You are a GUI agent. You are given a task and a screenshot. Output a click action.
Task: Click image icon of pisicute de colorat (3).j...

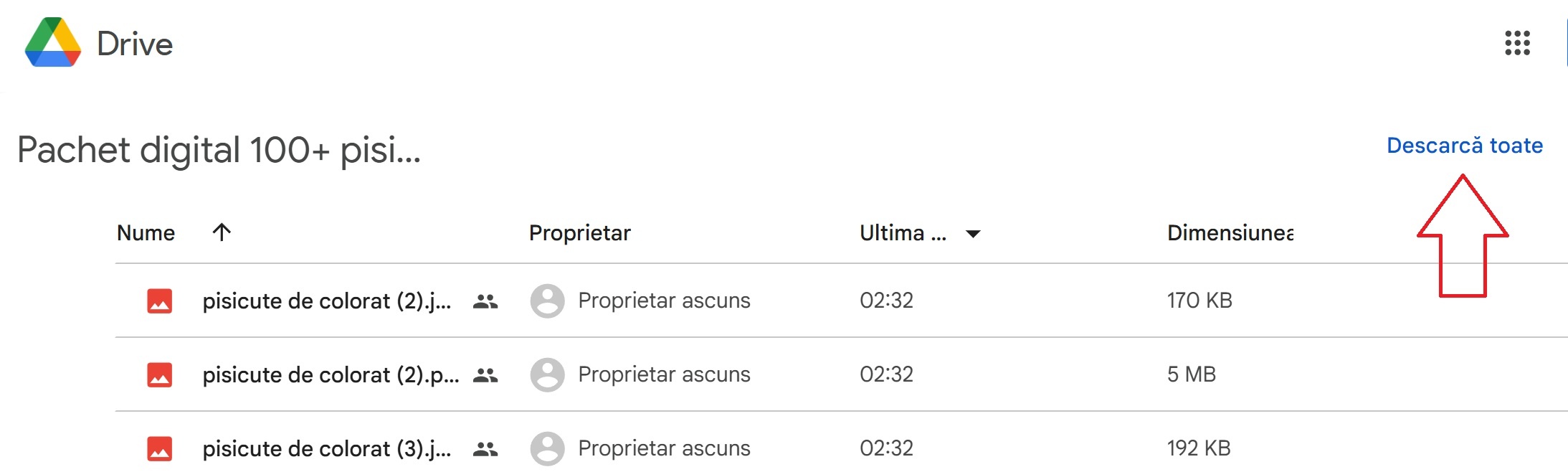(x=159, y=448)
